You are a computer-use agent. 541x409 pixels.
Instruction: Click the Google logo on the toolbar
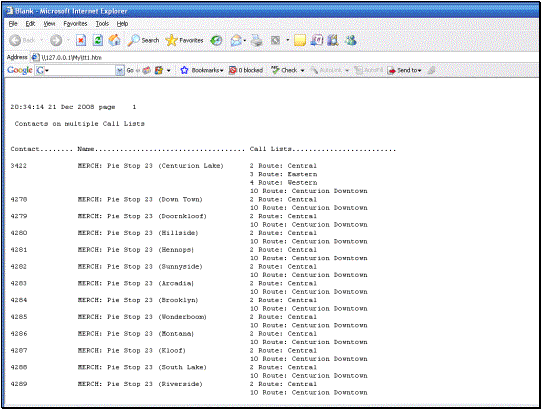[x=20, y=70]
